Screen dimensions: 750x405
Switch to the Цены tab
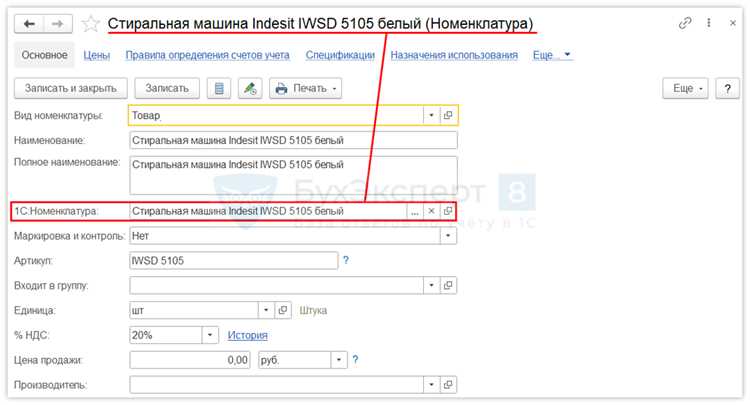pos(97,55)
